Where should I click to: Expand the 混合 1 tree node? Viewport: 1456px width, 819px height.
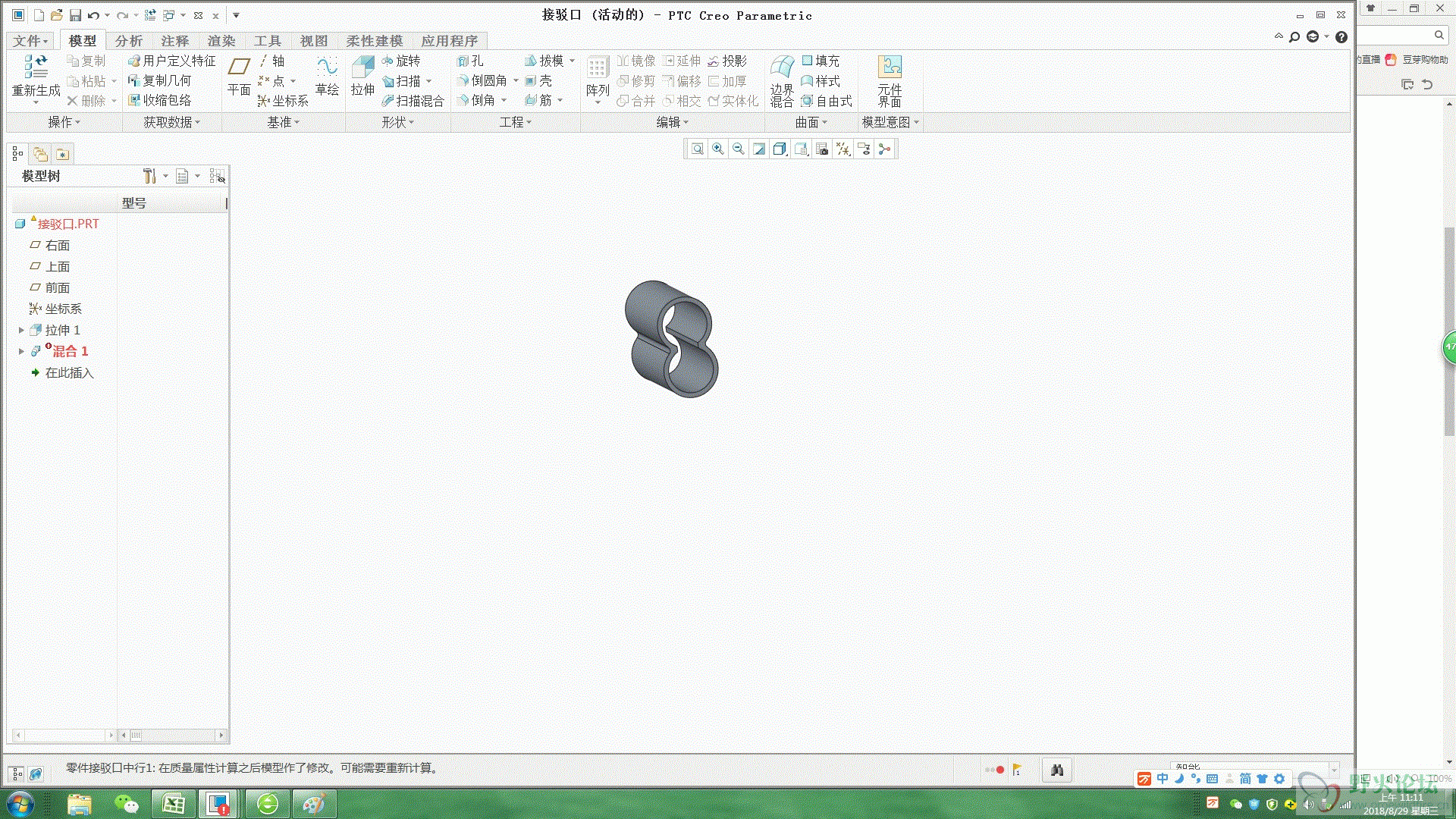tap(21, 351)
